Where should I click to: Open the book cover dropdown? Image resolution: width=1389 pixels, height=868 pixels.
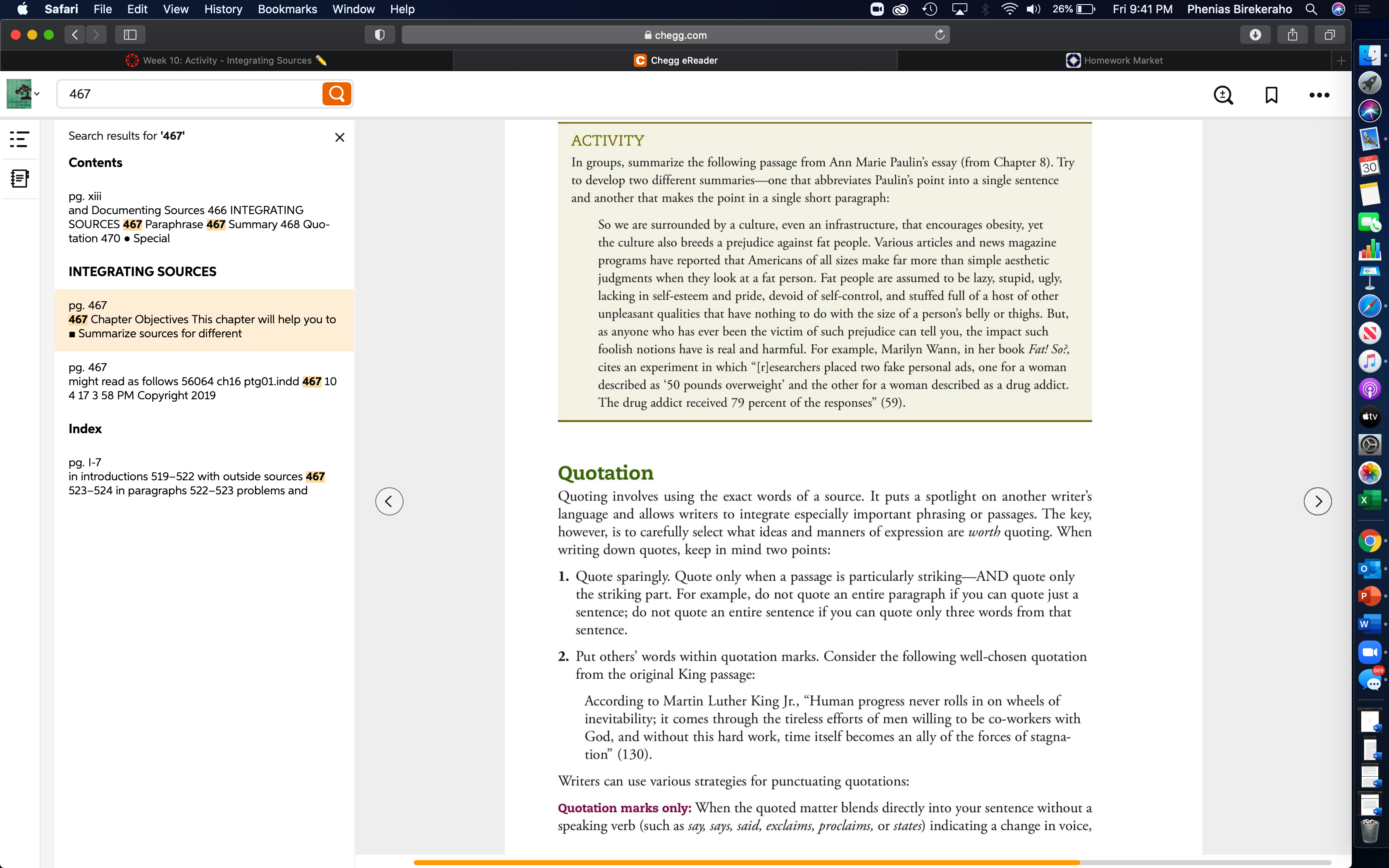(x=24, y=94)
